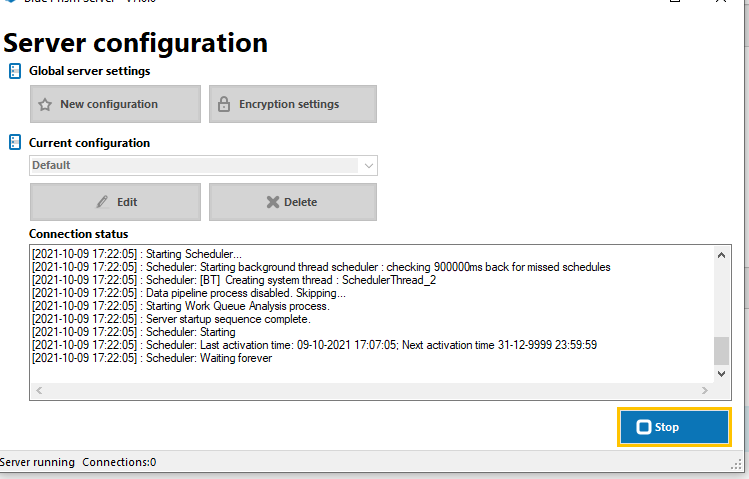749x479 pixels.
Task: Click the New configuration button
Action: [115, 104]
